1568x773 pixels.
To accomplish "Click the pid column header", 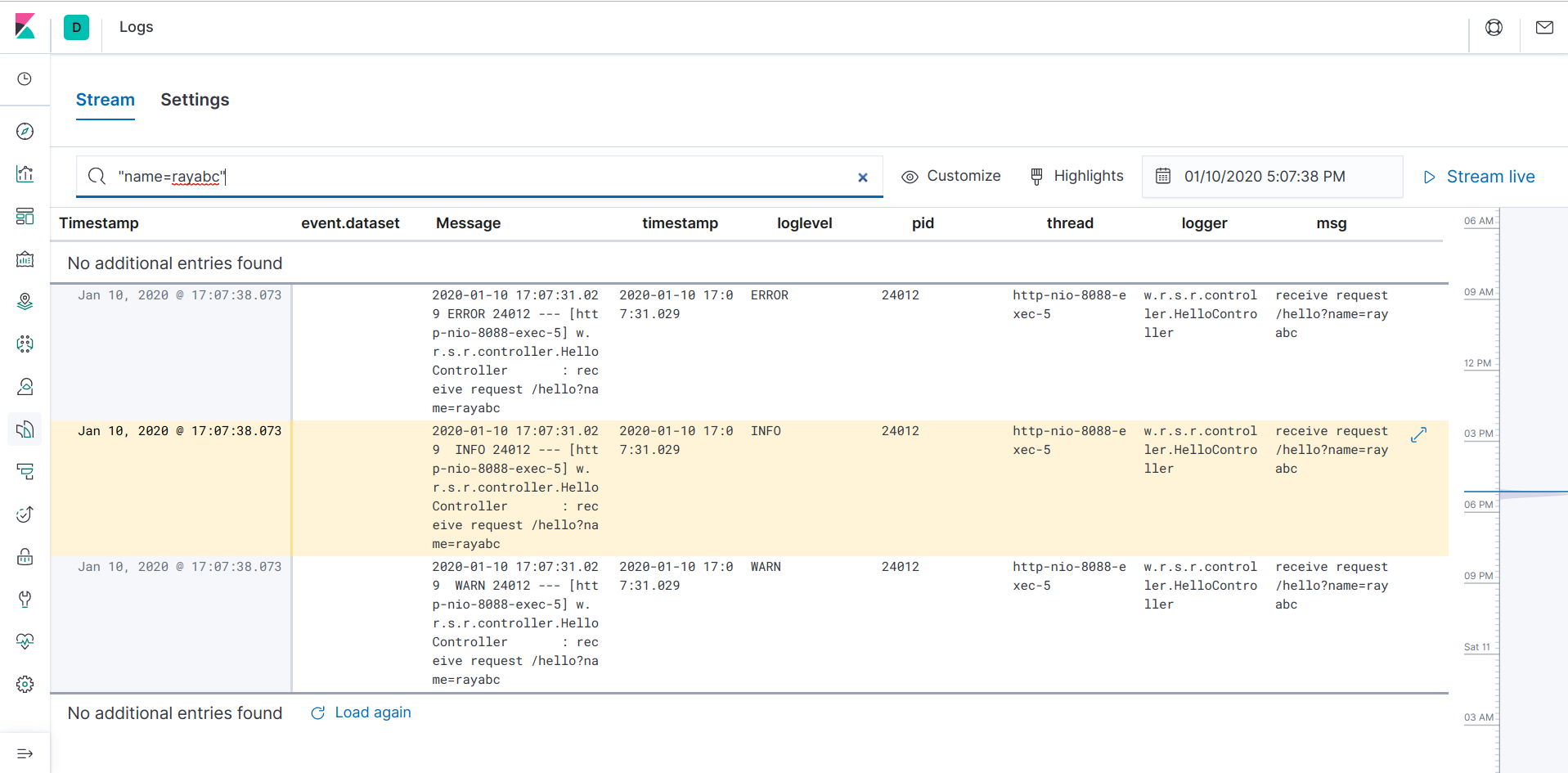I will (x=923, y=223).
